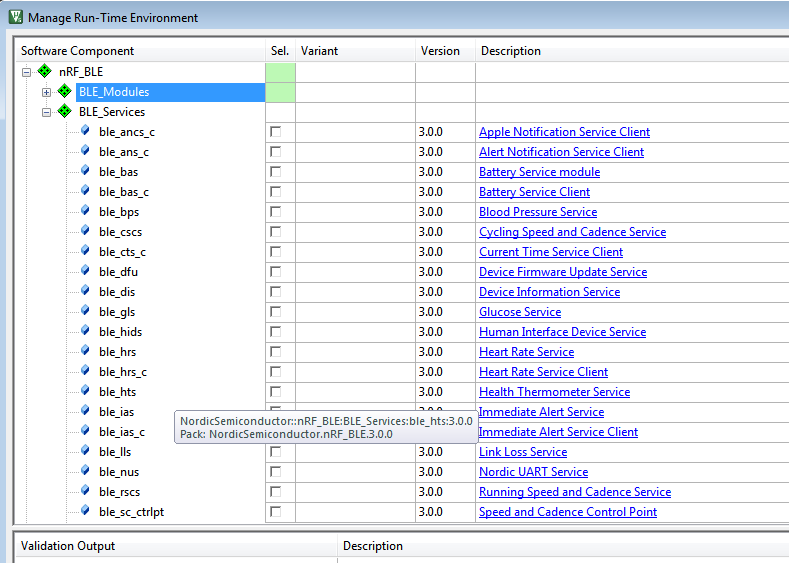Follow the Link Loss Service link
Viewport: 789px width, 563px height.
[523, 452]
